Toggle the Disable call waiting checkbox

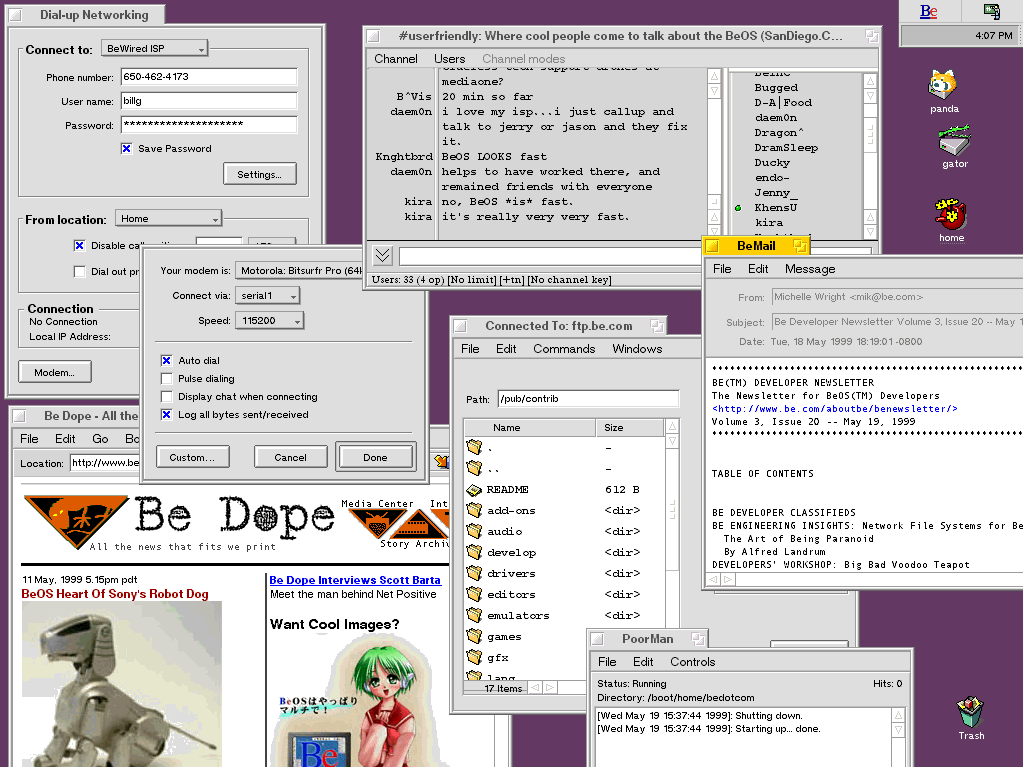point(80,246)
